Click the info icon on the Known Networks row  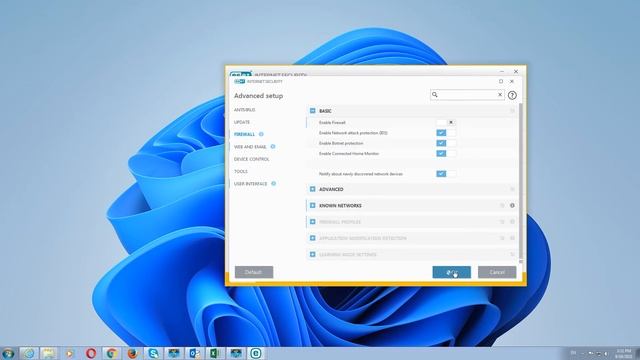tap(512, 206)
